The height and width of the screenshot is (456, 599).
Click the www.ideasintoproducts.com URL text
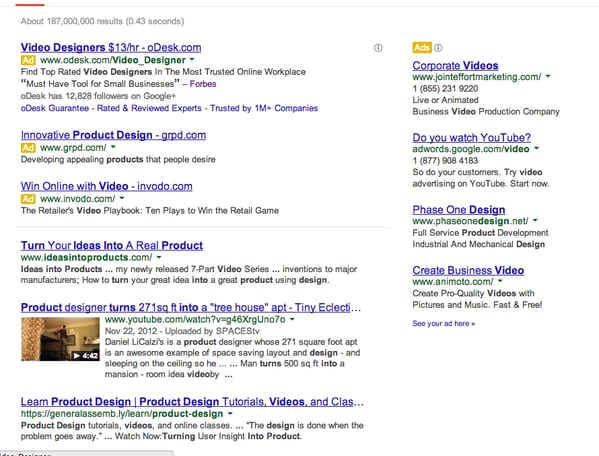tap(86, 257)
